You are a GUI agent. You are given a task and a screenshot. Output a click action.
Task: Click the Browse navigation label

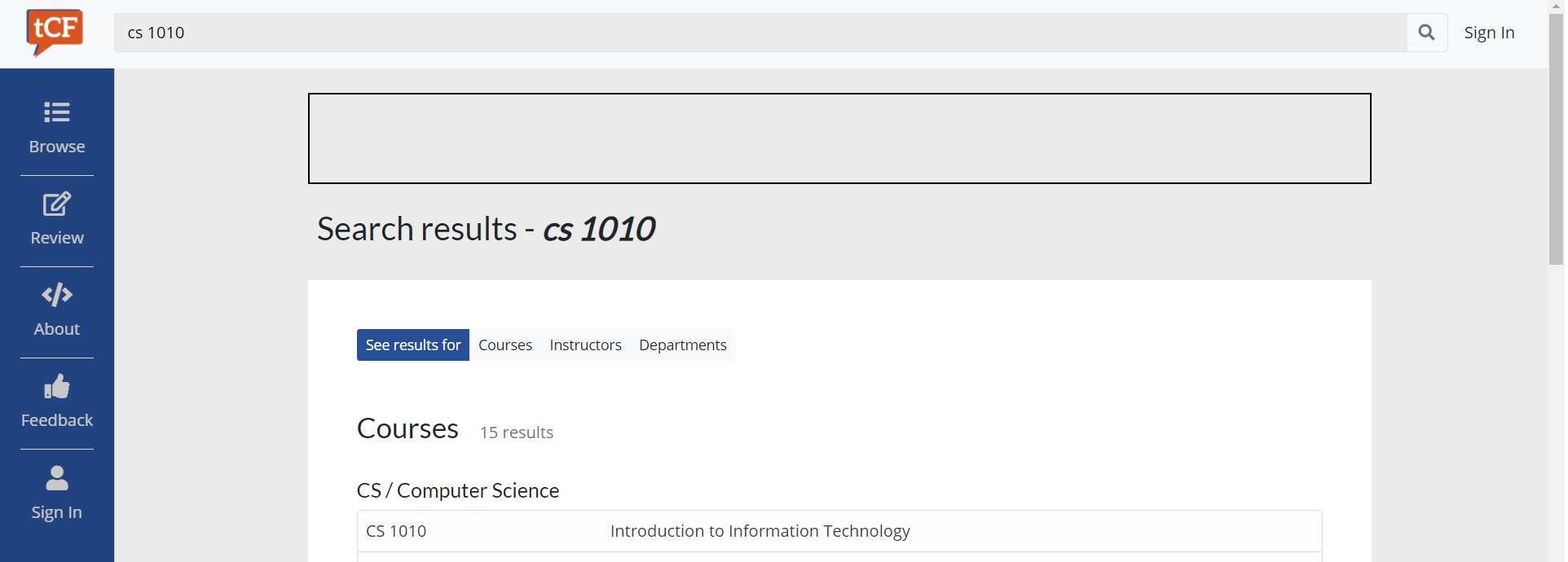(x=56, y=147)
